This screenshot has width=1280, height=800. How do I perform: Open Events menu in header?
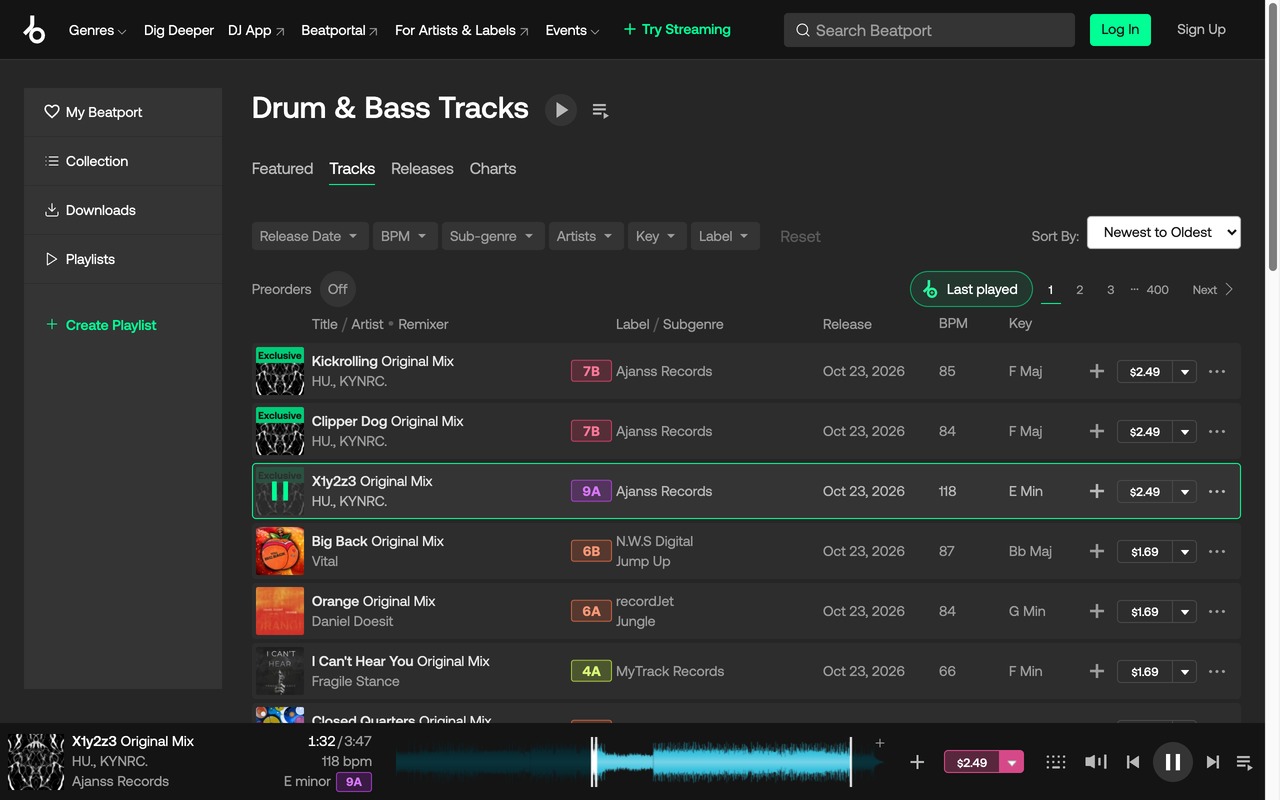tap(572, 30)
